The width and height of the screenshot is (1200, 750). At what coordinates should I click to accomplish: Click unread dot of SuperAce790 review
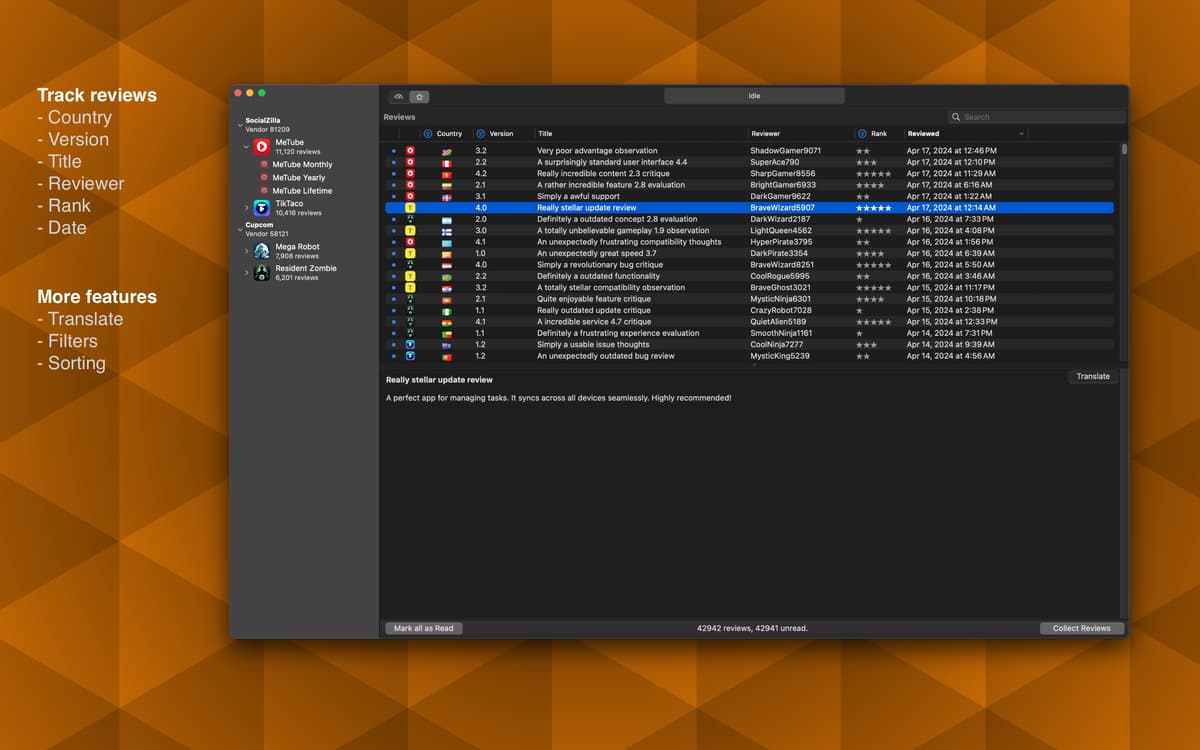pos(394,162)
